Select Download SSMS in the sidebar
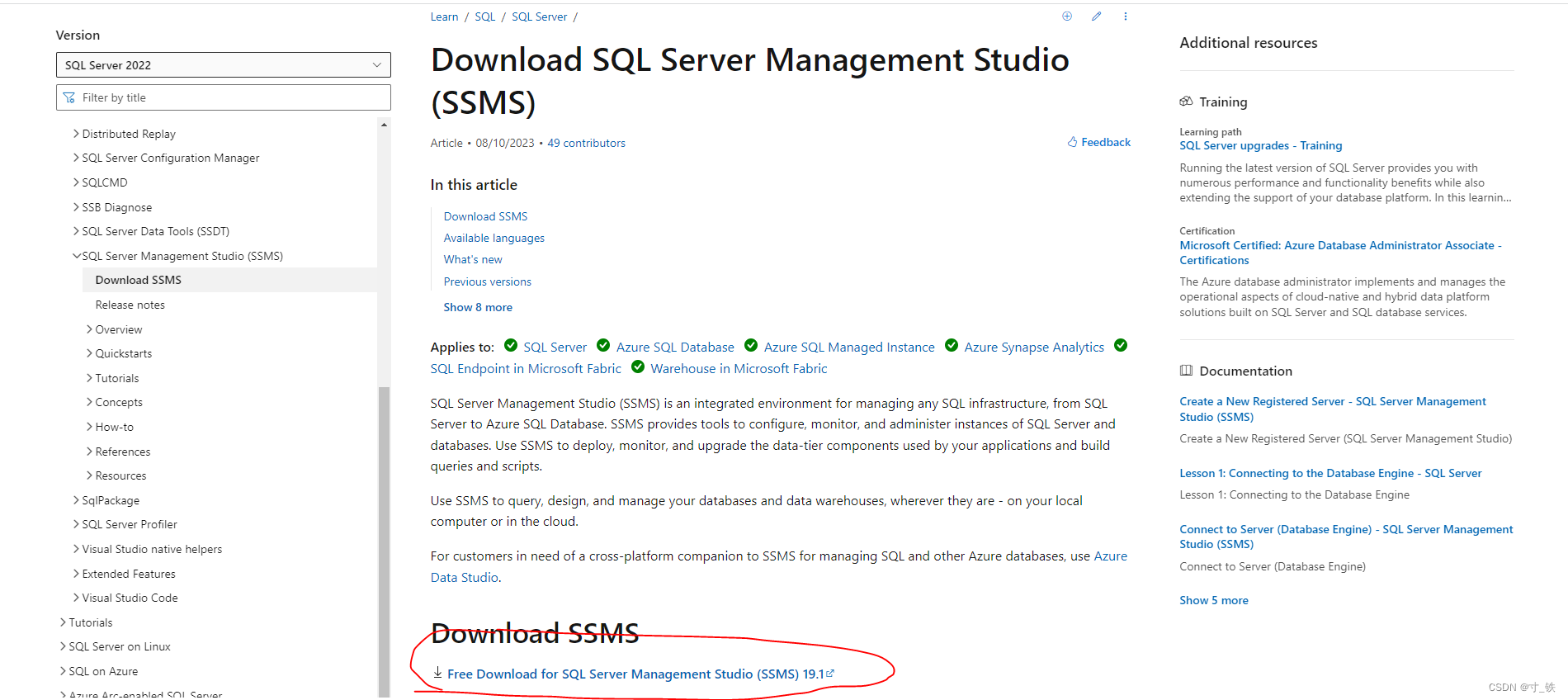The width and height of the screenshot is (1568, 700). tap(139, 280)
